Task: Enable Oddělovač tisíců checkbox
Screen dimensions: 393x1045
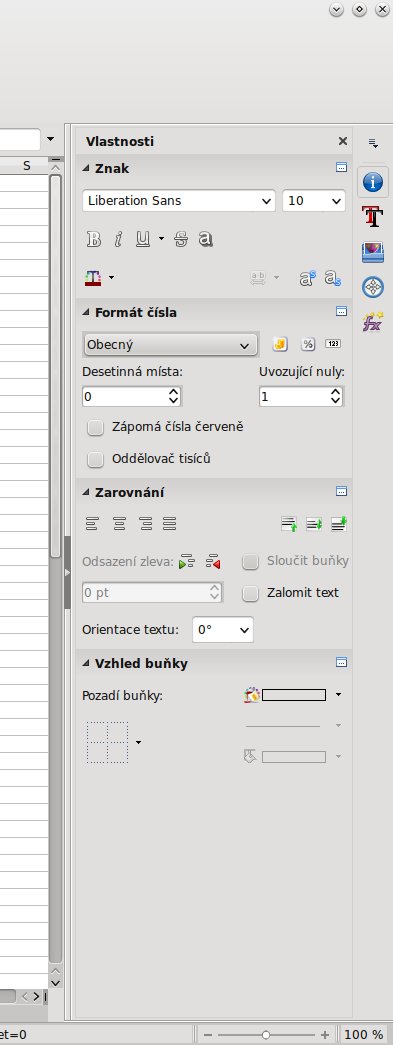Action: (x=96, y=459)
